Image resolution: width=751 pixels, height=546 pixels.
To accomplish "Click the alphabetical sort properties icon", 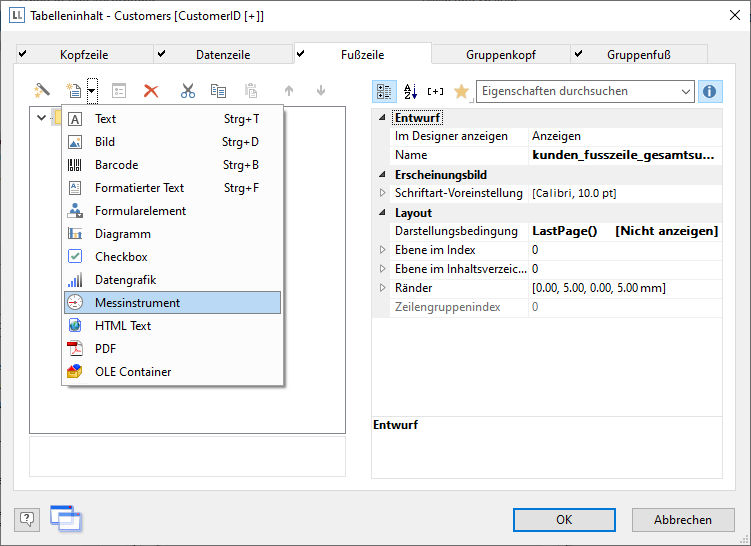I will click(x=410, y=91).
